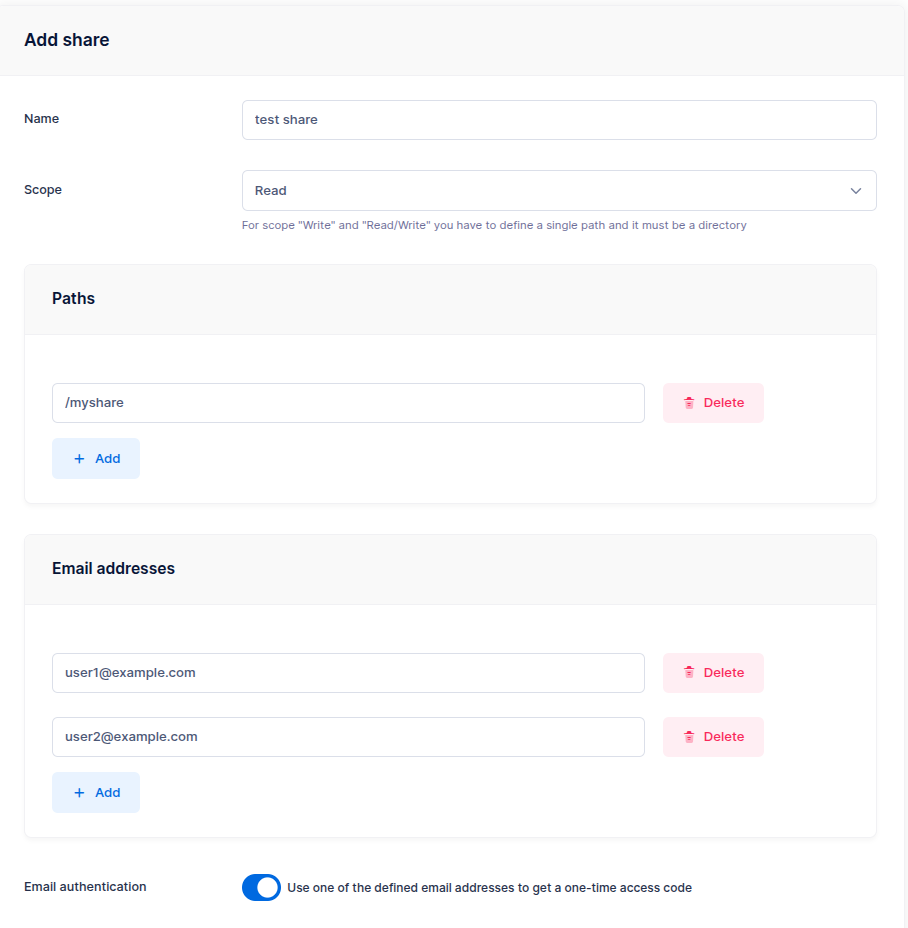Click the plus icon under the email addresses

pos(80,793)
